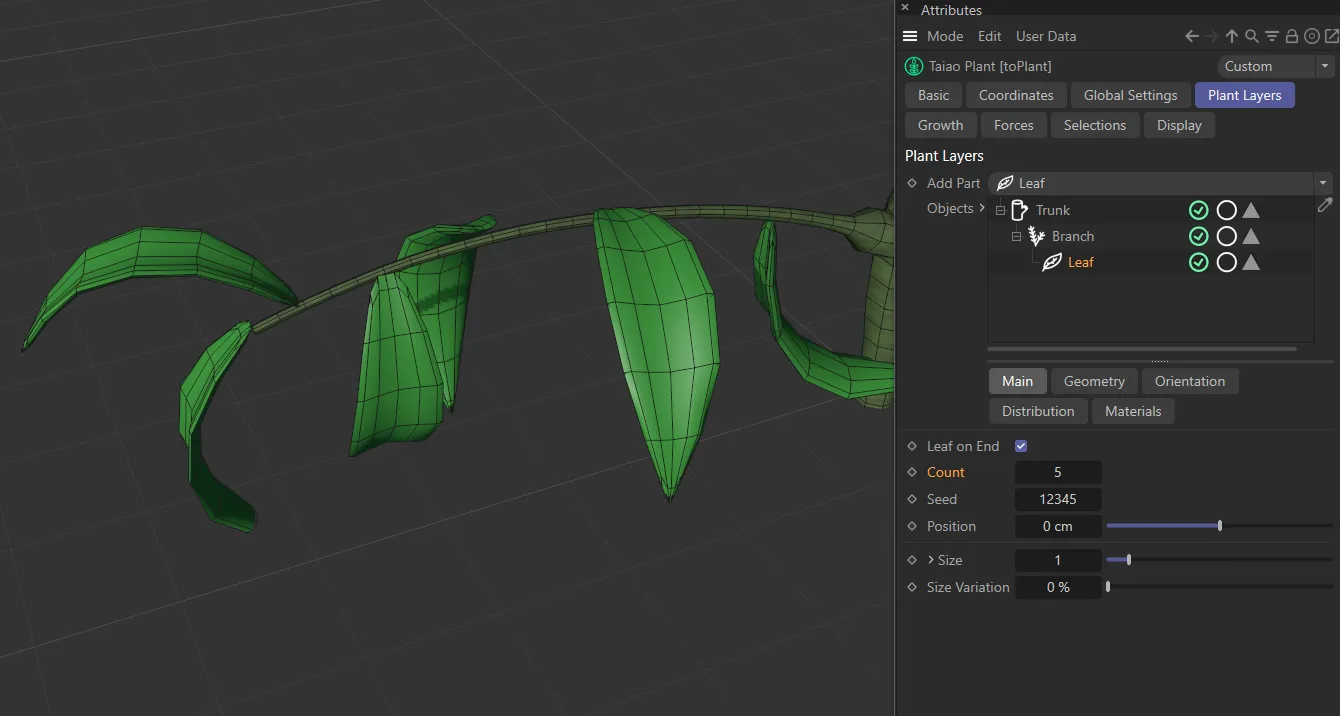Enable the Leaf on End checkbox
This screenshot has width=1340, height=716.
pyautogui.click(x=1021, y=446)
